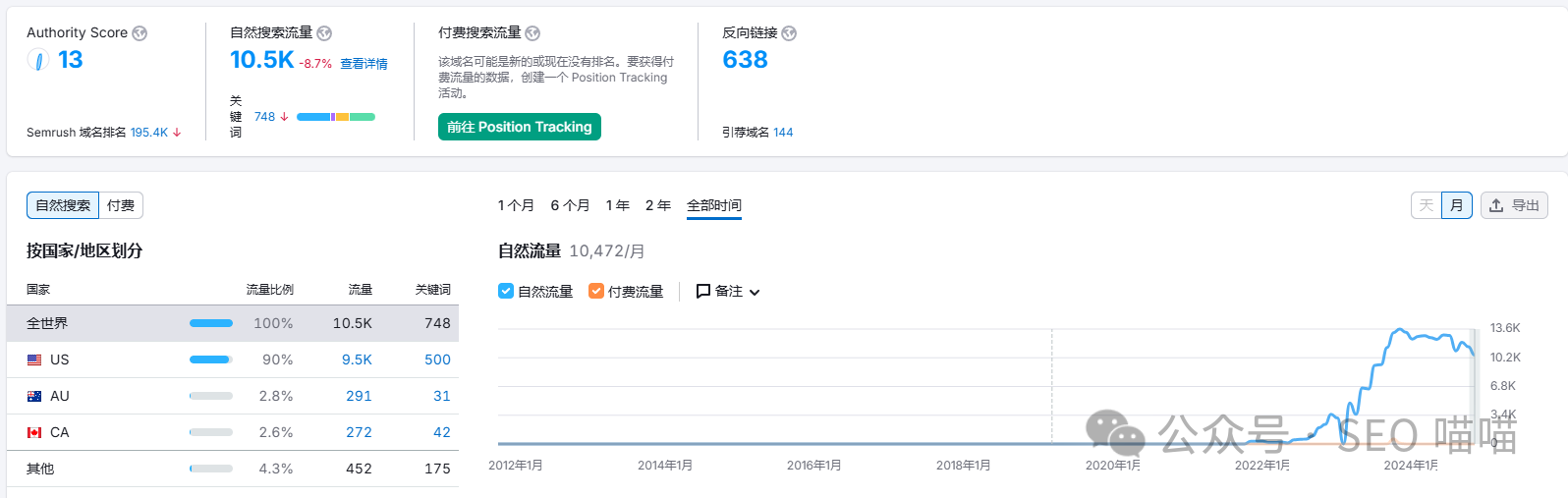Click the AU flag icon
1568x498 pixels.
(x=34, y=396)
